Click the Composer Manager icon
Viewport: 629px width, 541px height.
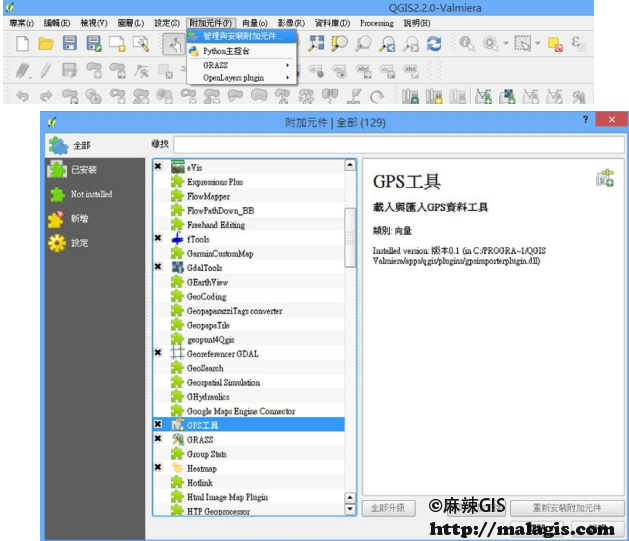tap(141, 43)
